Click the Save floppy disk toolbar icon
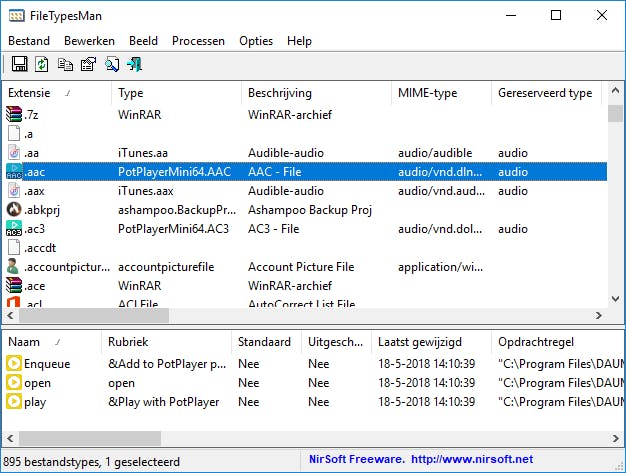Image resolution: width=626 pixels, height=473 pixels. point(19,65)
